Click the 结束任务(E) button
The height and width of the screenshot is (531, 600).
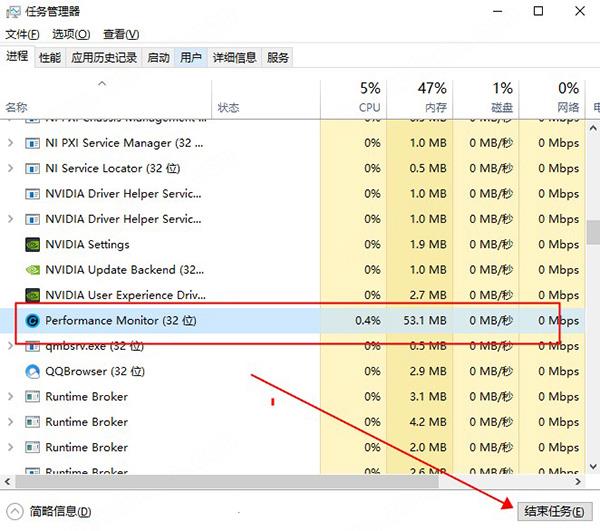pos(554,511)
